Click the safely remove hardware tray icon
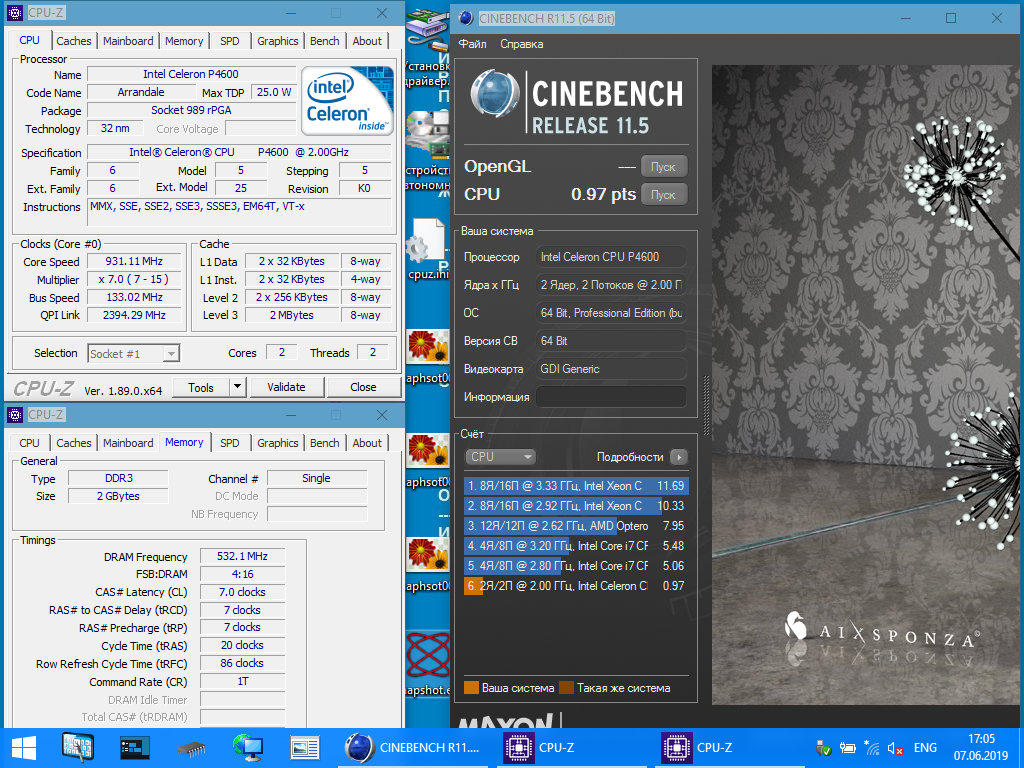The height and width of the screenshot is (768, 1024). click(x=824, y=748)
